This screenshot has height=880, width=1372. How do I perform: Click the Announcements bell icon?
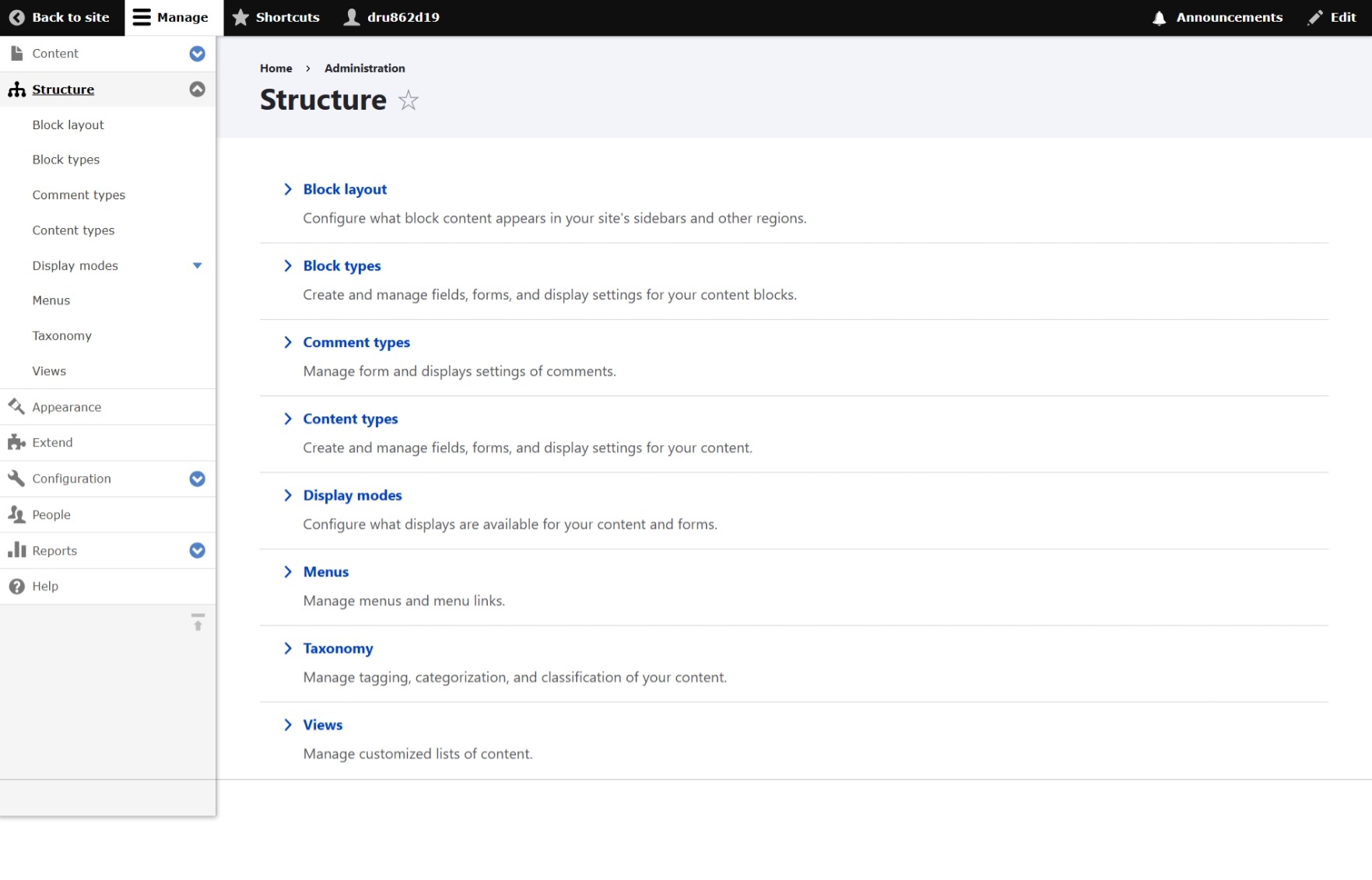pyautogui.click(x=1159, y=18)
